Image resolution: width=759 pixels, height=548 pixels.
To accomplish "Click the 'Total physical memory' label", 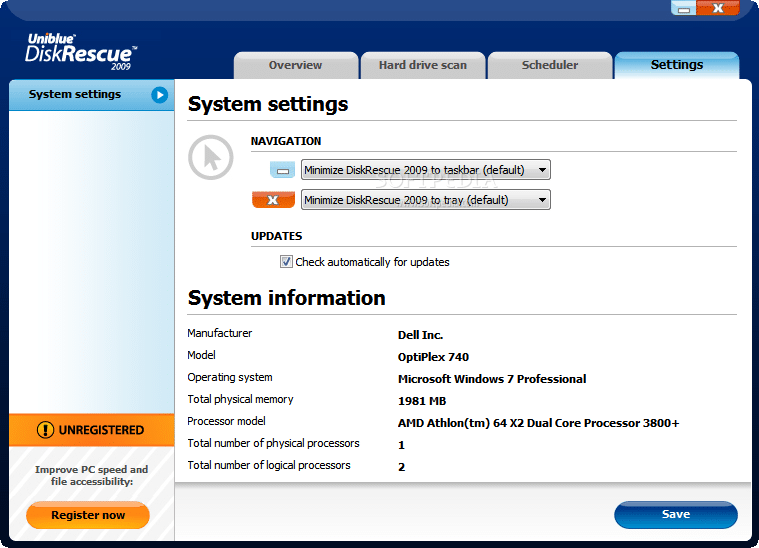I will click(240, 399).
